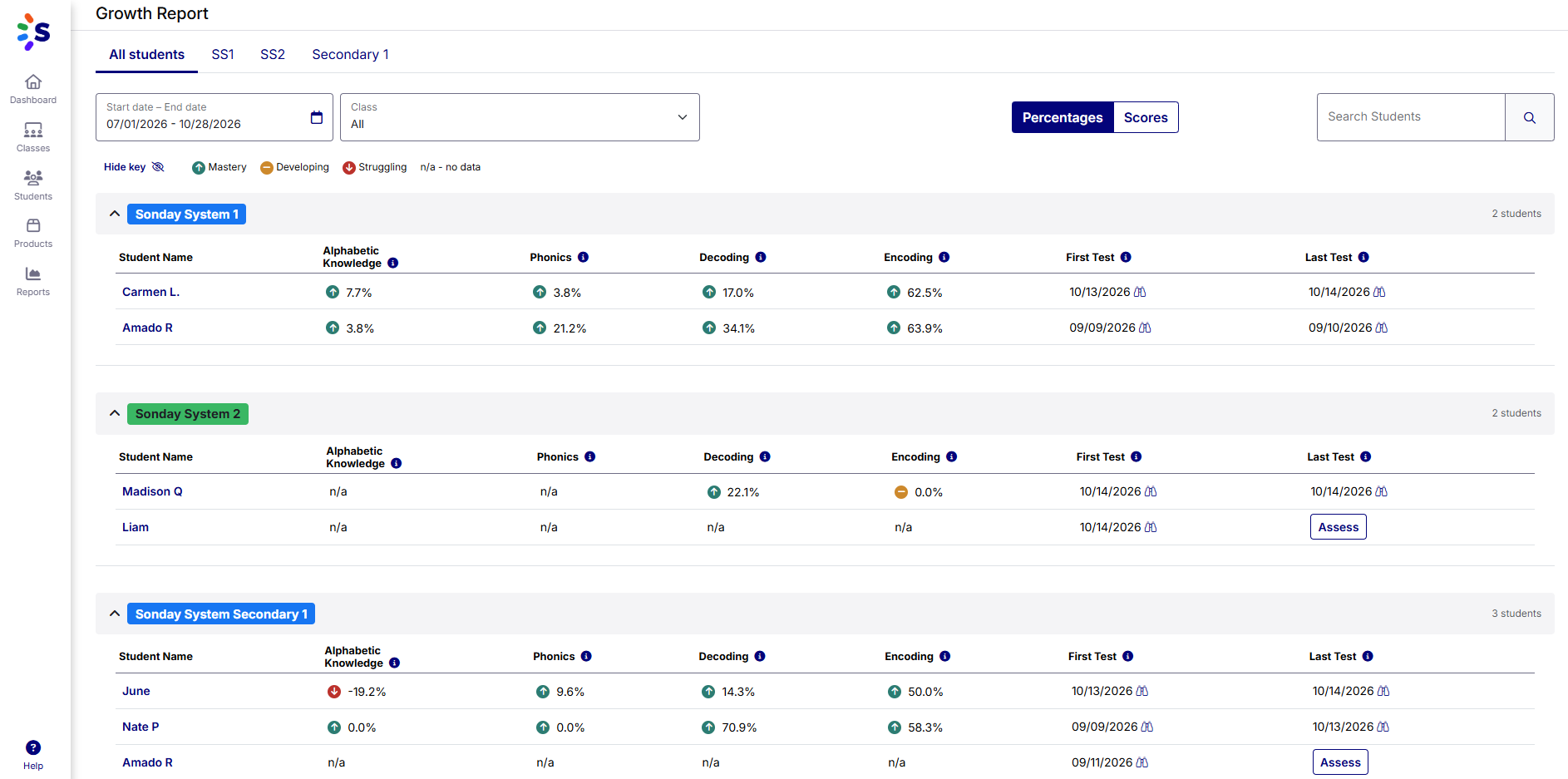Open Products in the sidebar

pyautogui.click(x=33, y=233)
